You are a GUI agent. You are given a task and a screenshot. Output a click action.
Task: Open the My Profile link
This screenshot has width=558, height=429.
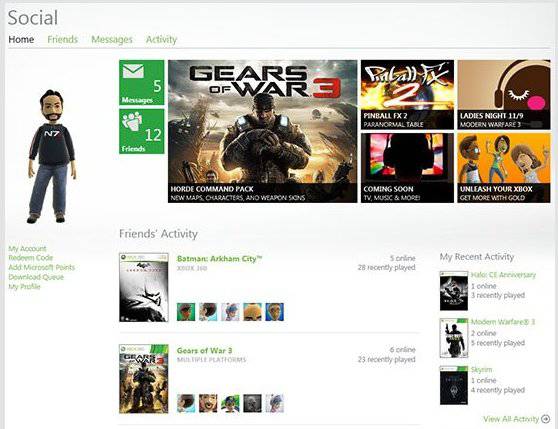point(24,287)
